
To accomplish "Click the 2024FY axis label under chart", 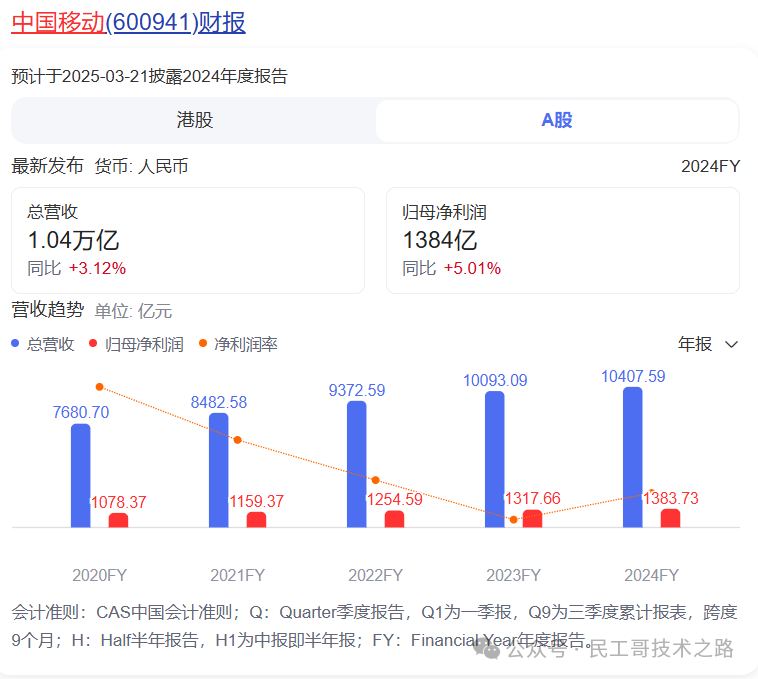I will (652, 575).
